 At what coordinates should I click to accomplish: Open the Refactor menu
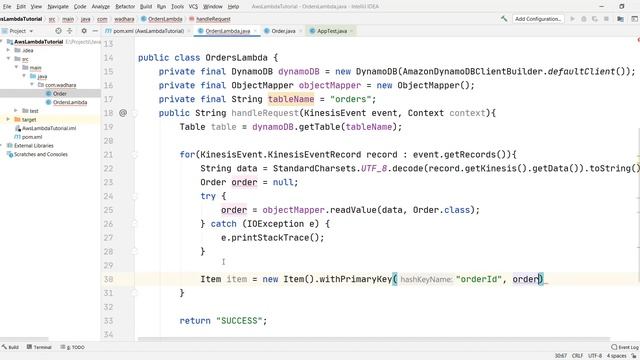pyautogui.click(x=125, y=7)
